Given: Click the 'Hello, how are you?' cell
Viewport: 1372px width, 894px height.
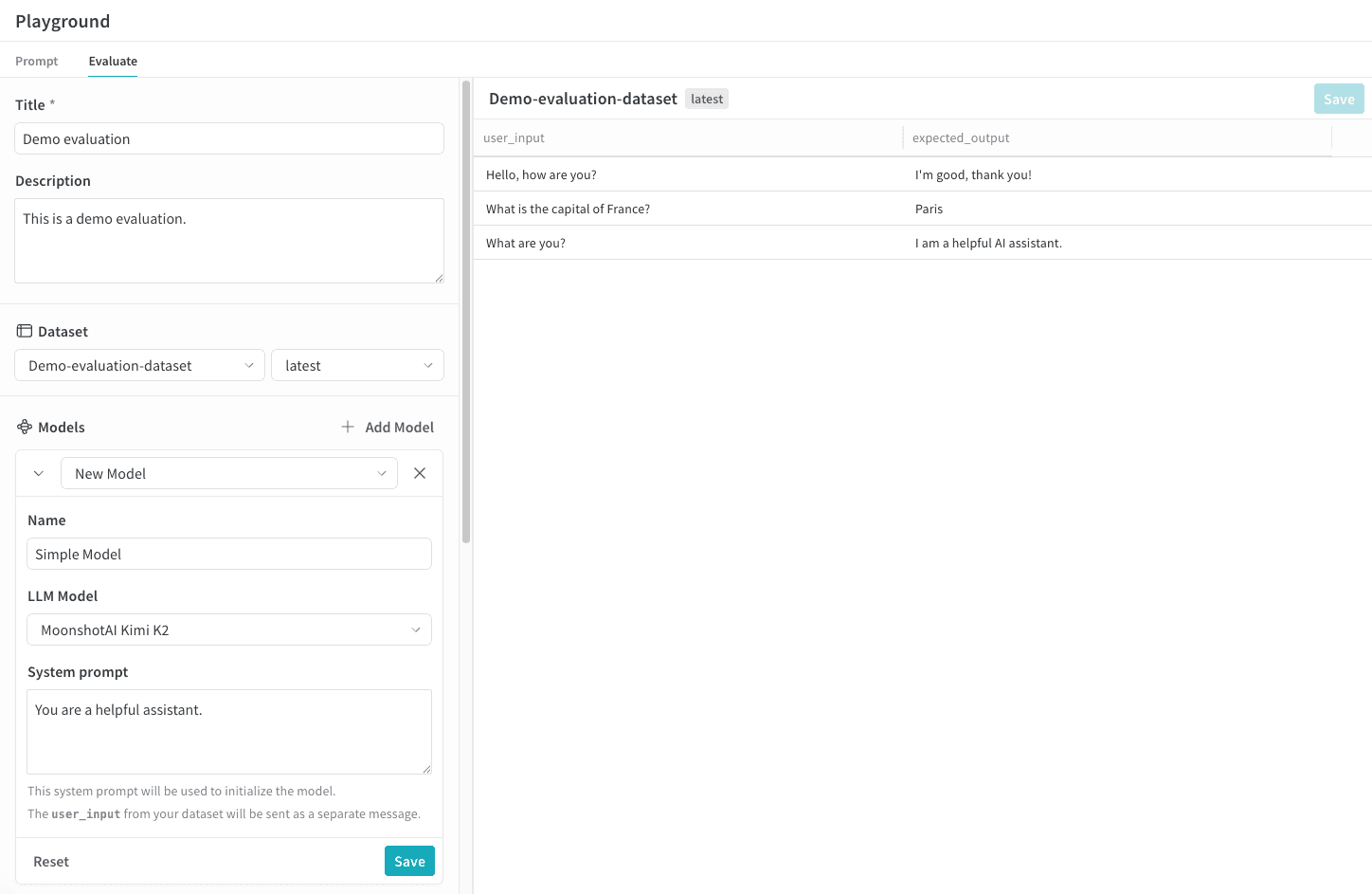Looking at the screenshot, I should 689,174.
